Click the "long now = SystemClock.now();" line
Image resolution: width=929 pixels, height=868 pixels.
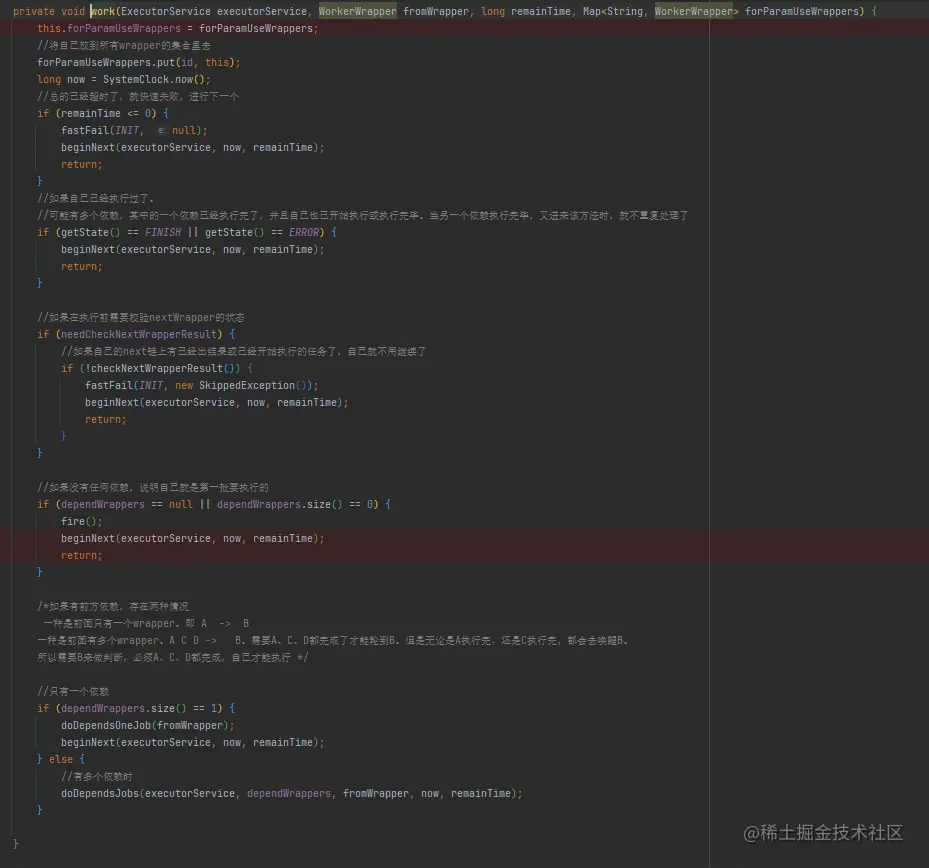(x=123, y=79)
